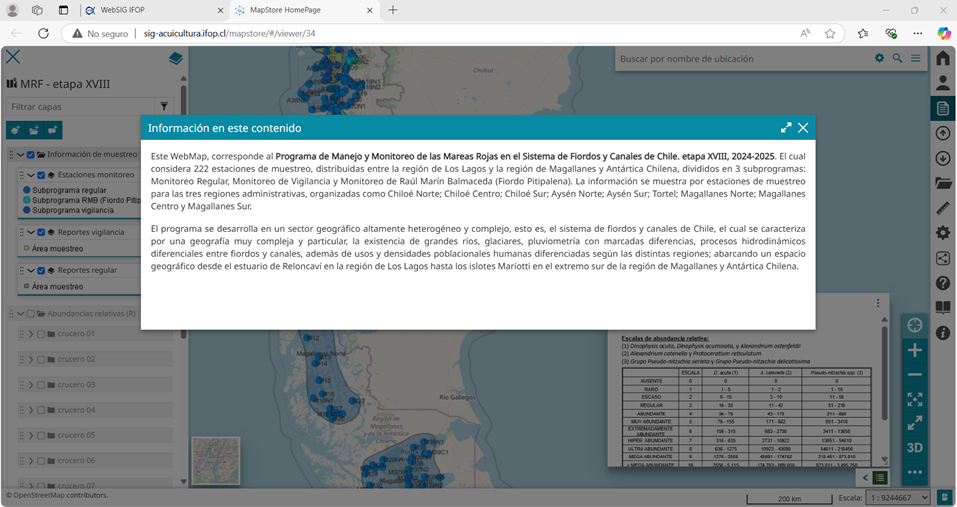The width and height of the screenshot is (957, 507).
Task: Click Subprograma regular blue legend circle
Action: [26, 190]
